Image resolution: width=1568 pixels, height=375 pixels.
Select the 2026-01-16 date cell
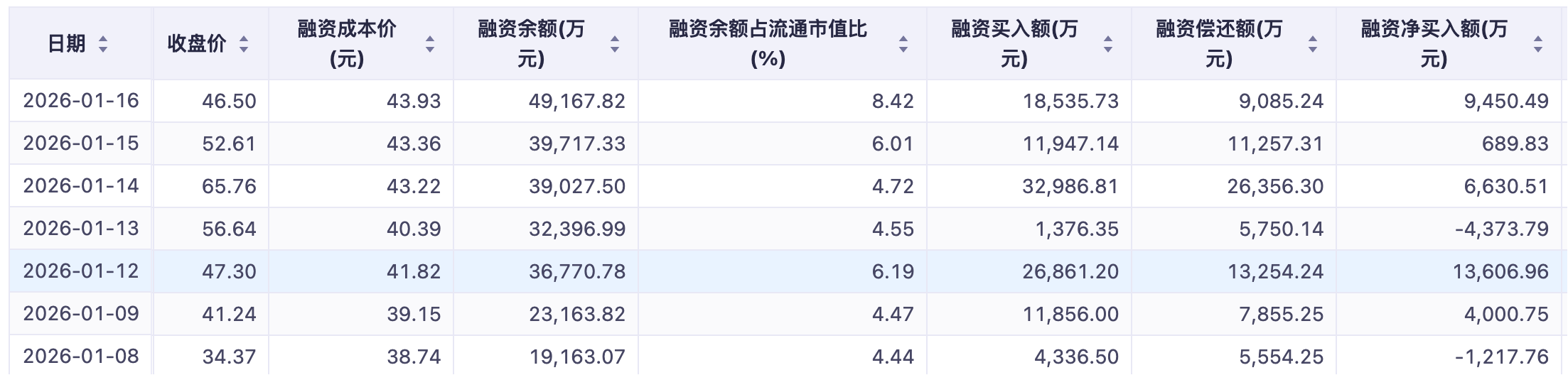[81, 101]
